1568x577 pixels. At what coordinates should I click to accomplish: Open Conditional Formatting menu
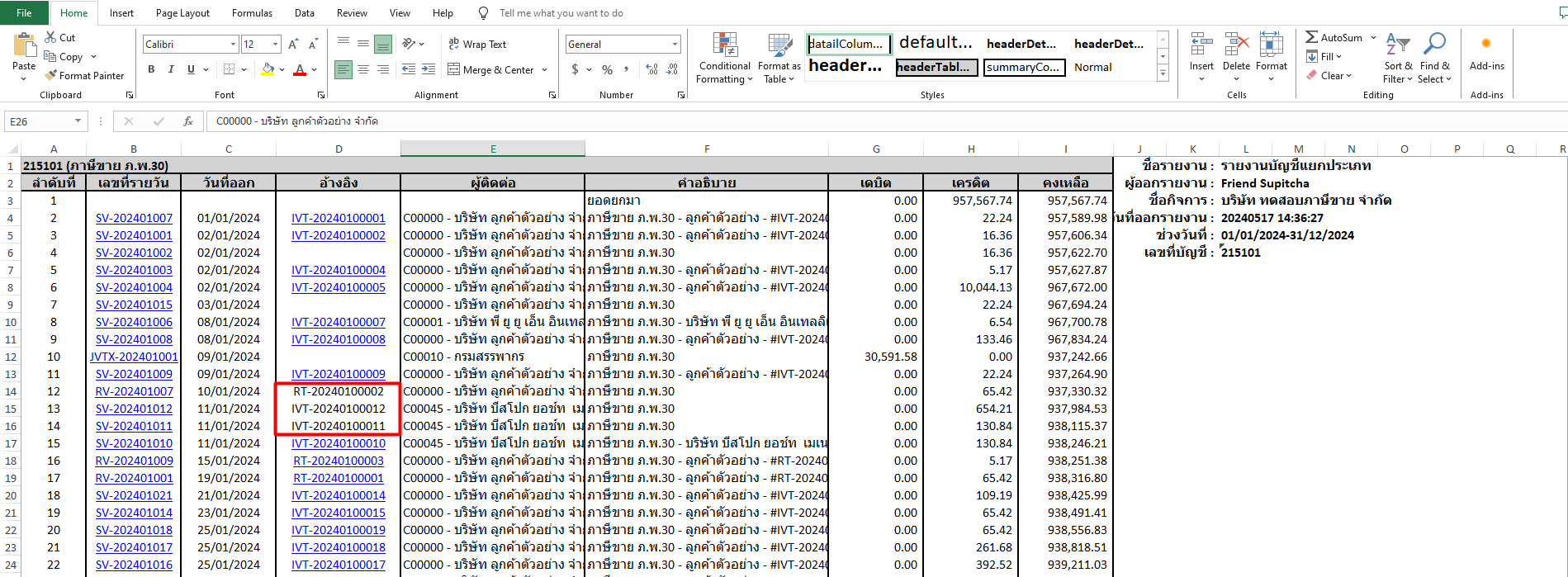tap(724, 59)
